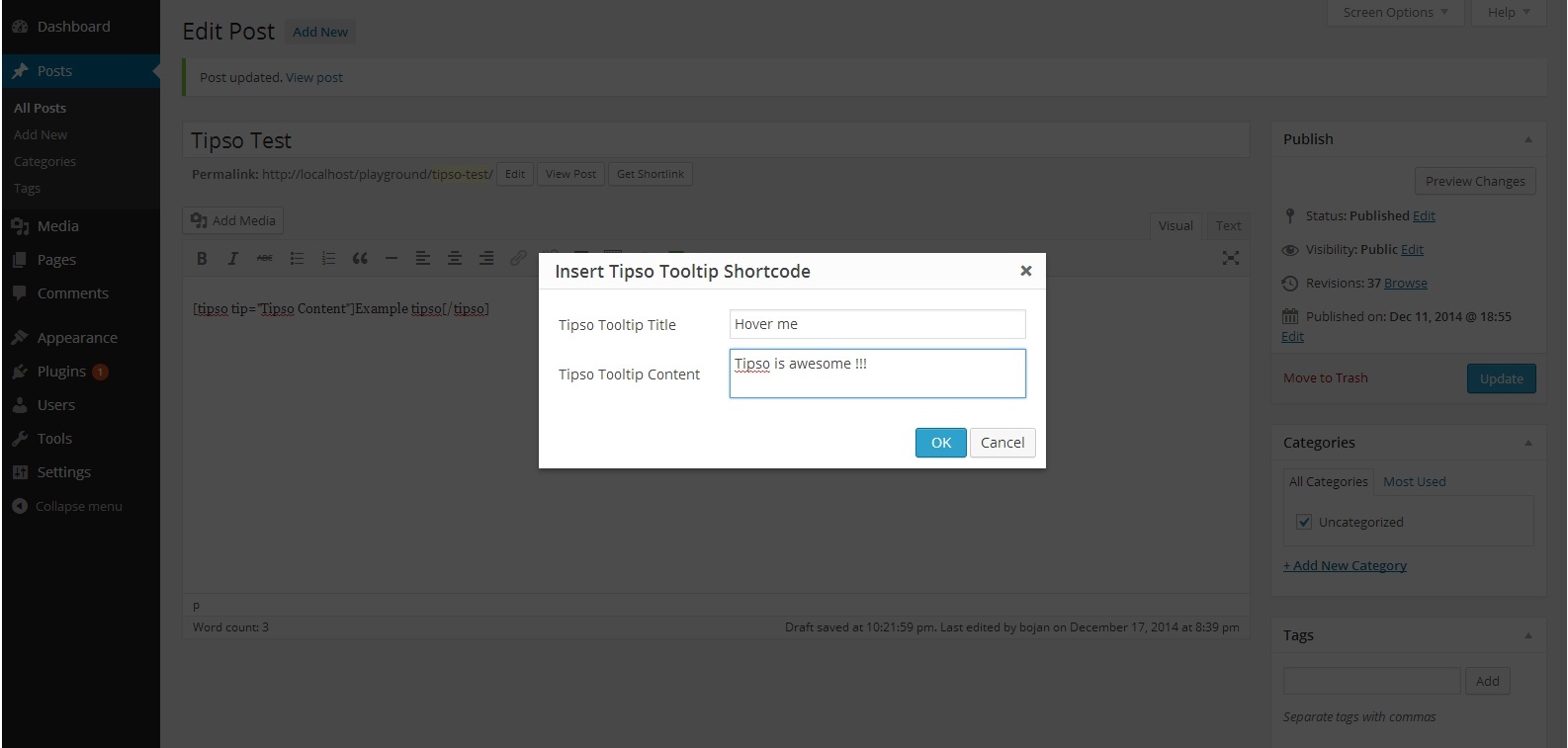Align text left

(423, 258)
